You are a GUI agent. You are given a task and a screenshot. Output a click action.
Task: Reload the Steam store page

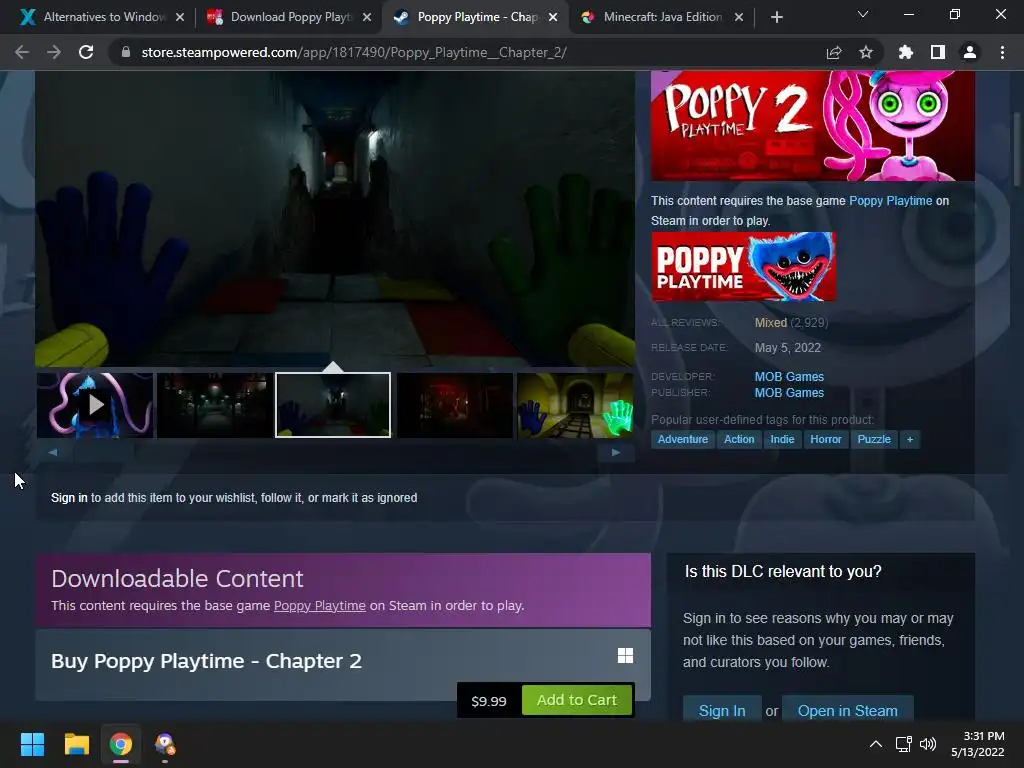86,52
